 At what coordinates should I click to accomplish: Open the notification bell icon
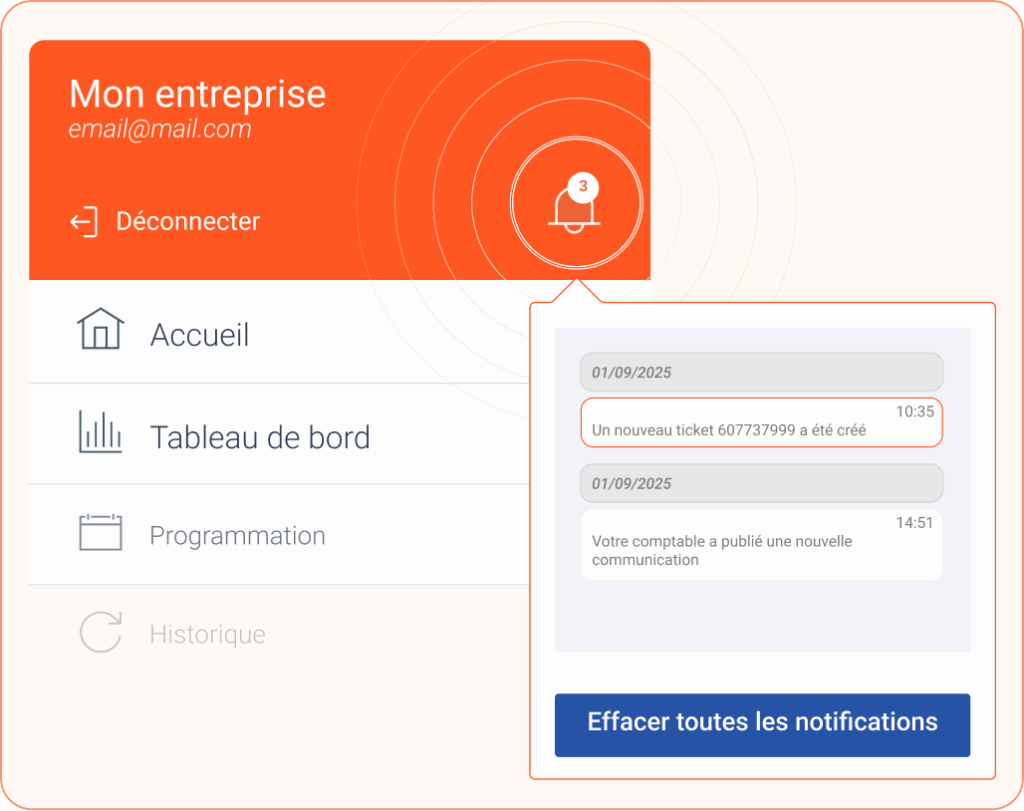574,209
